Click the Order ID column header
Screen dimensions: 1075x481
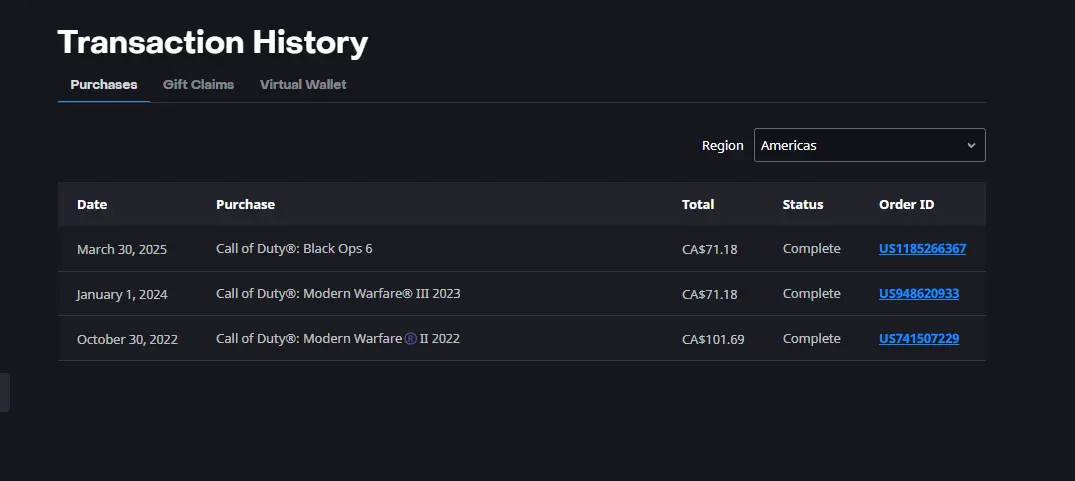coord(906,204)
